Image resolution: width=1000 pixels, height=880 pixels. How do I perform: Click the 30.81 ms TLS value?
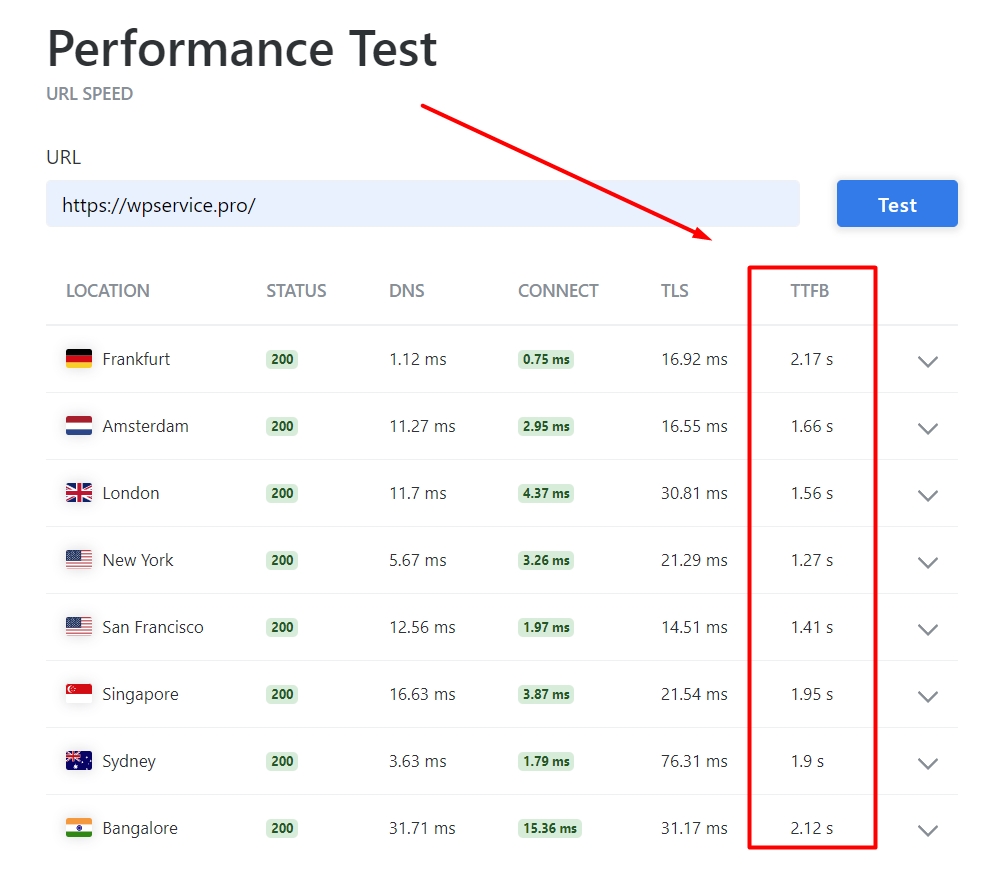tap(694, 493)
